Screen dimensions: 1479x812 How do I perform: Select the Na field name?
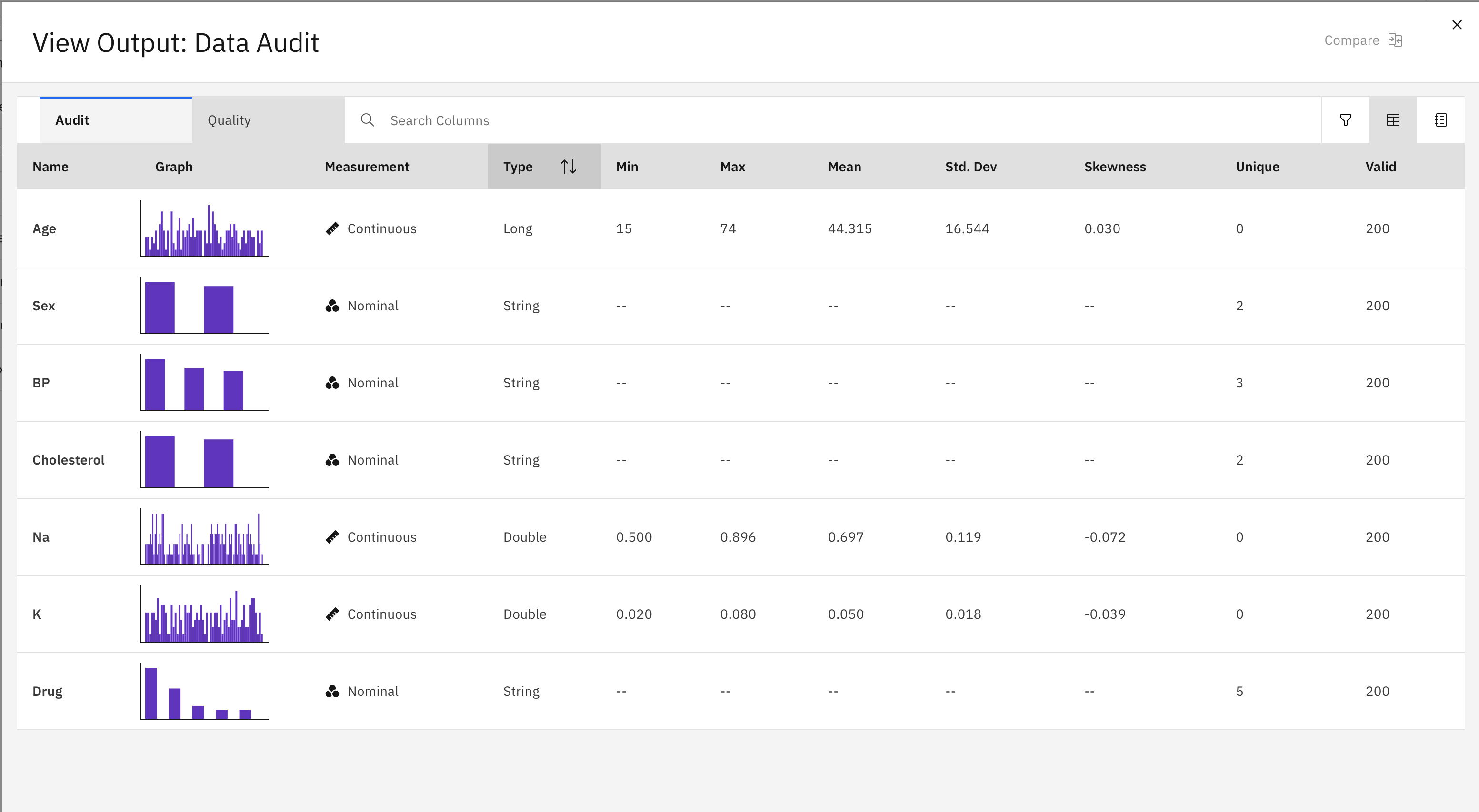[x=41, y=537]
